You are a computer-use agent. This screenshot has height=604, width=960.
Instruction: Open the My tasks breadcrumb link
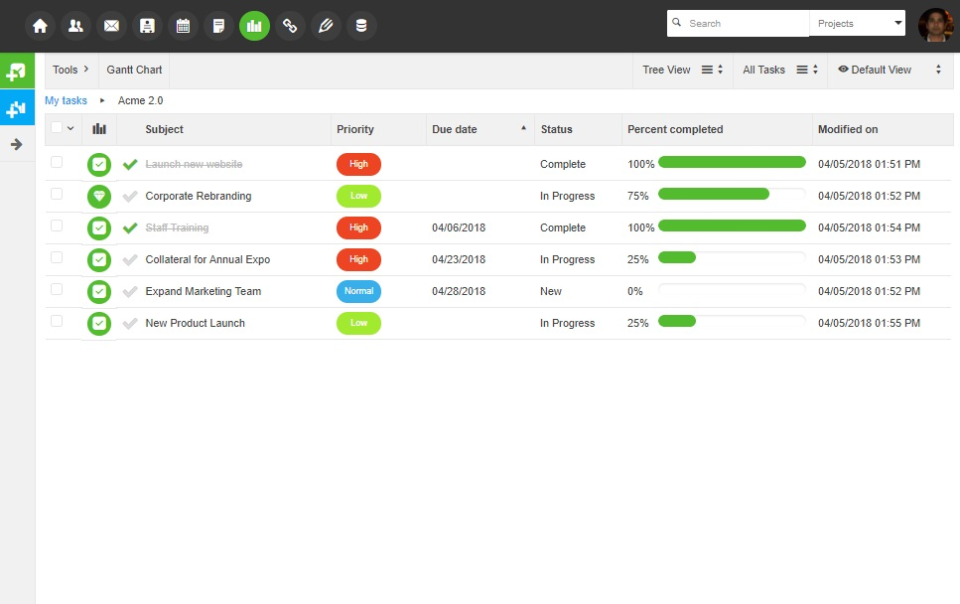[x=65, y=100]
